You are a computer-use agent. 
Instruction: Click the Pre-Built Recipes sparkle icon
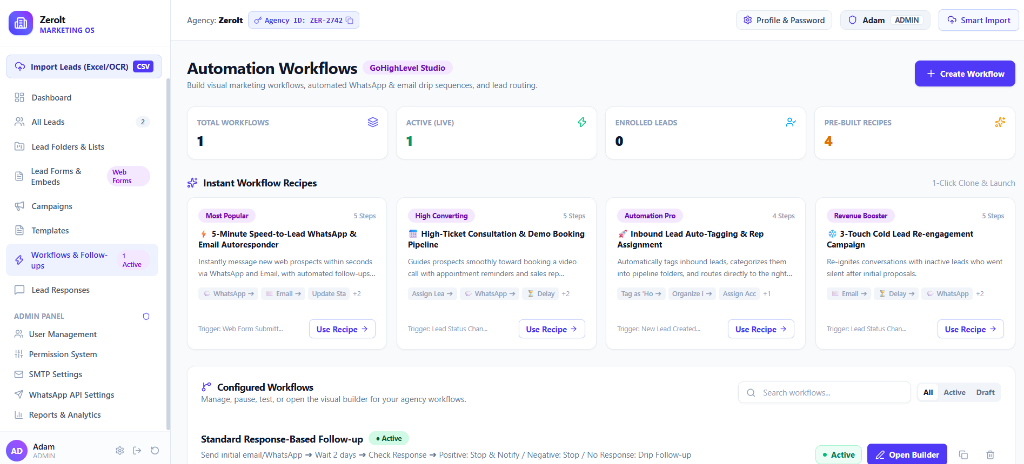pos(999,122)
